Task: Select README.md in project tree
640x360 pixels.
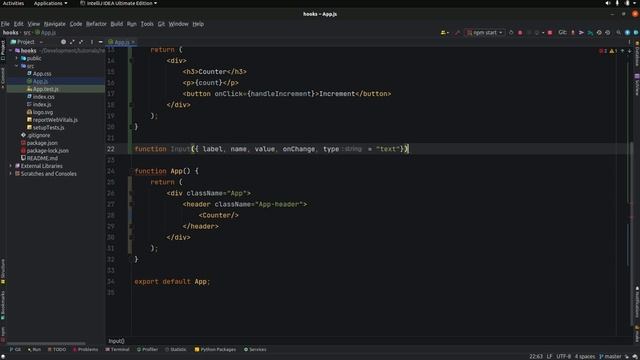Action: [x=42, y=158]
